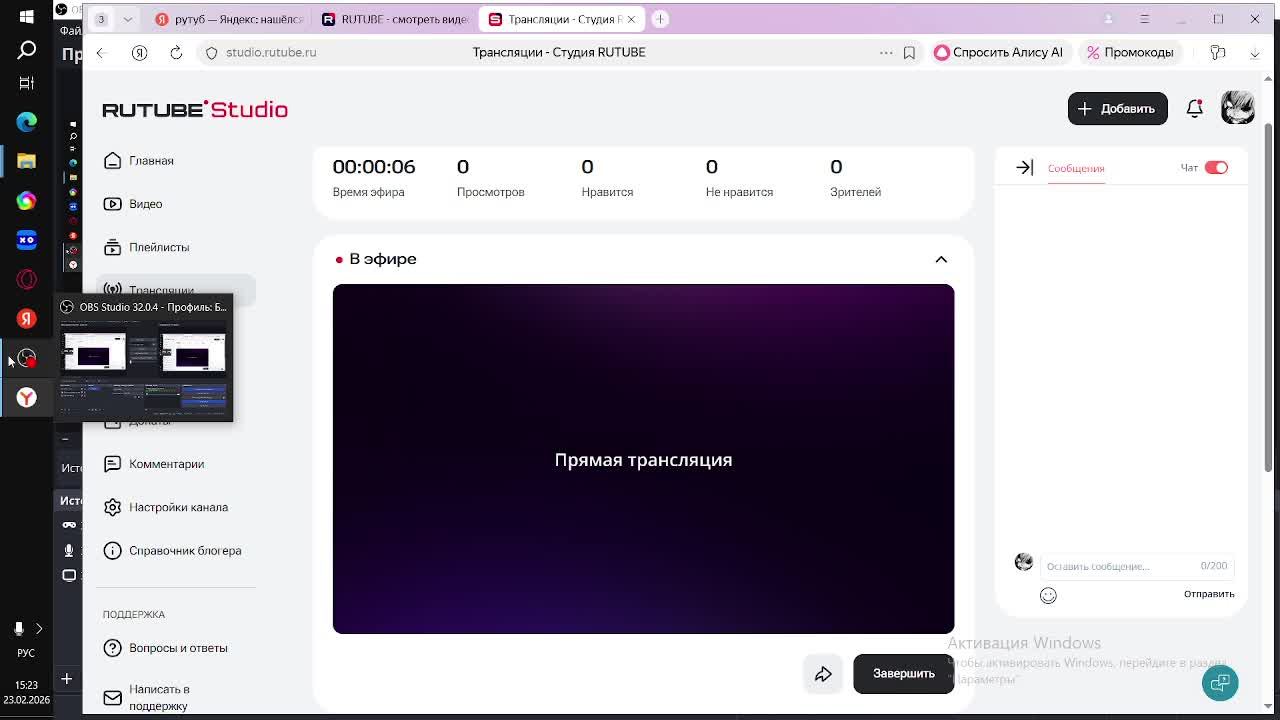Select the Сообщения tab
Screen dimensions: 1280x720
coord(1076,168)
